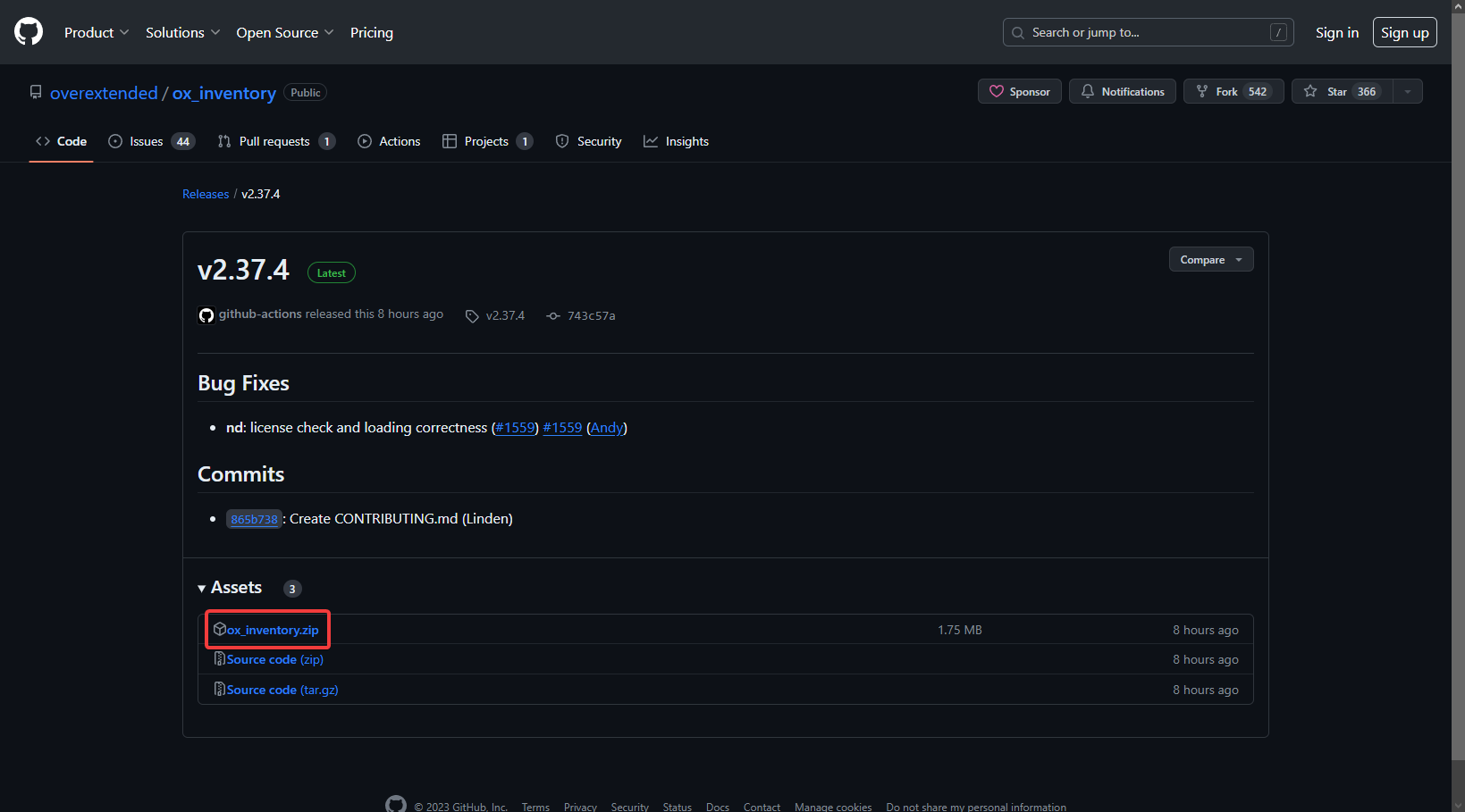This screenshot has width=1465, height=812.
Task: Click the Notifications bell button
Action: (x=1123, y=91)
